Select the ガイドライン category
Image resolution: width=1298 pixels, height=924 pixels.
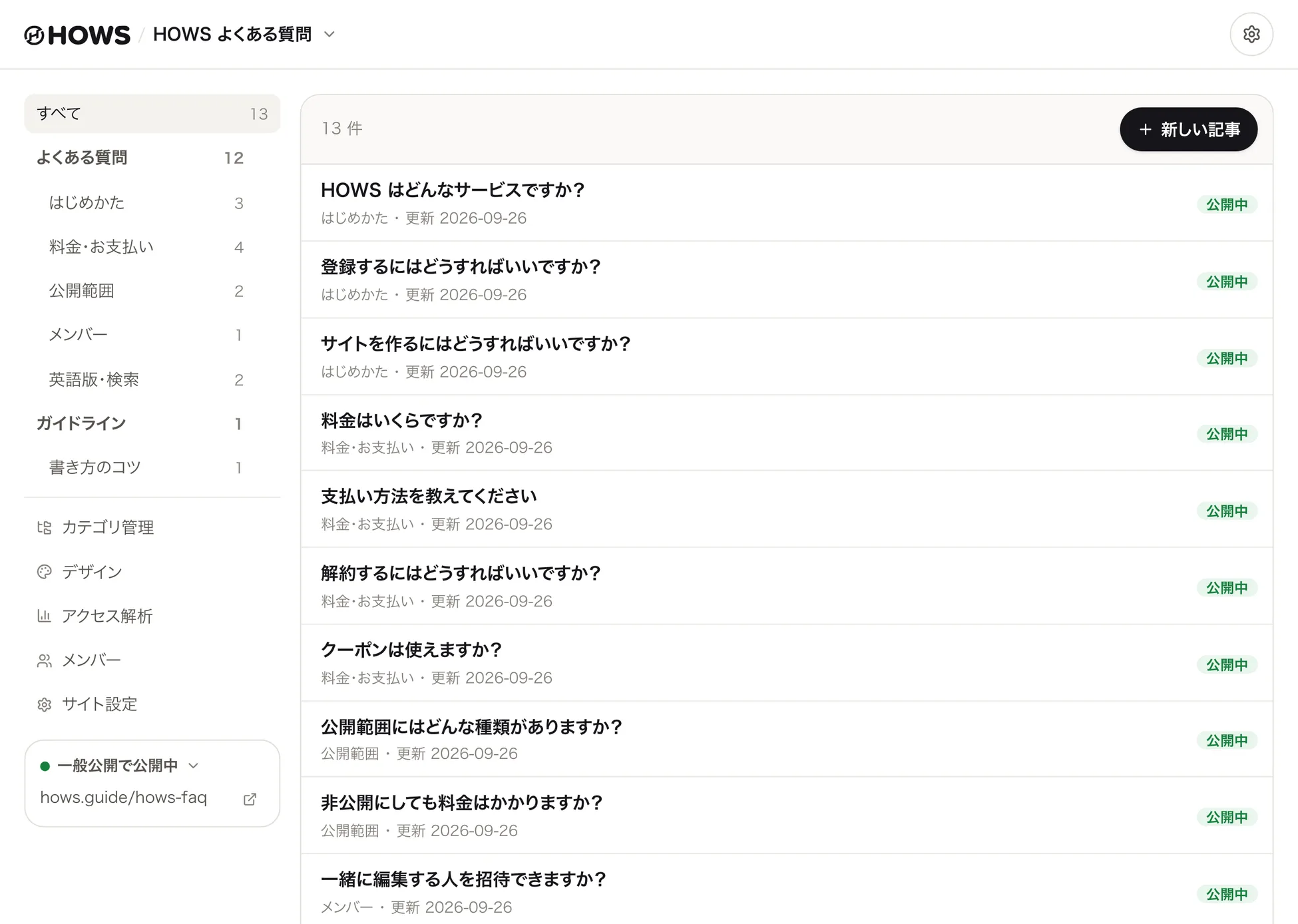pyautogui.click(x=140, y=423)
